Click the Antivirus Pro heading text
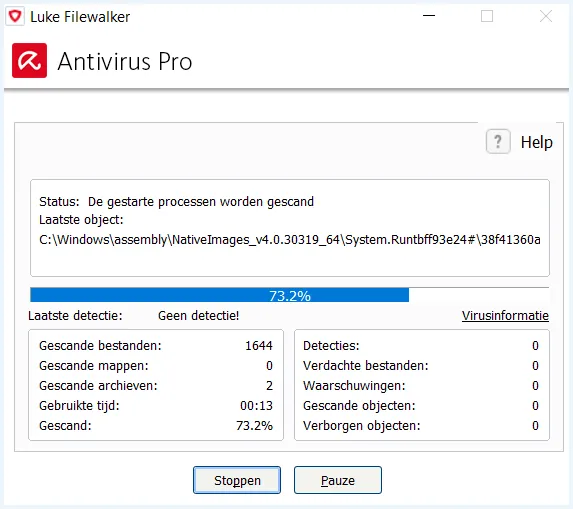Viewport: 573px width, 509px height. [x=125, y=61]
